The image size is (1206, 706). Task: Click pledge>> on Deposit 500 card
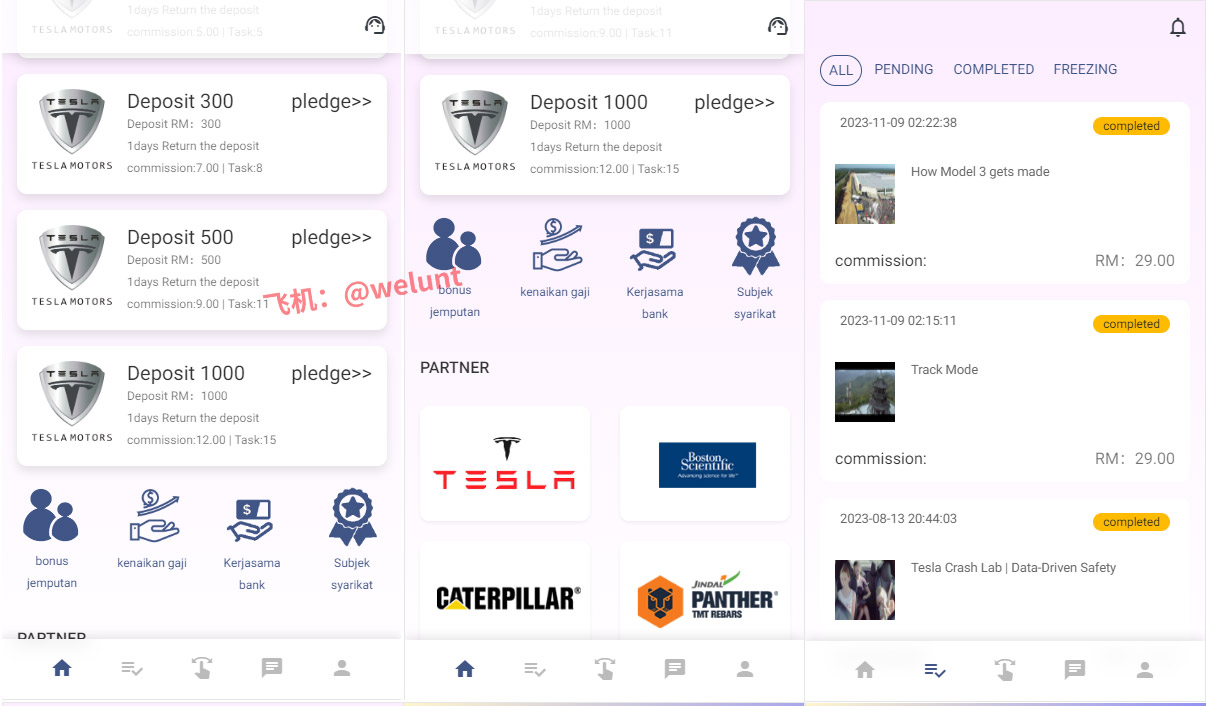[331, 237]
